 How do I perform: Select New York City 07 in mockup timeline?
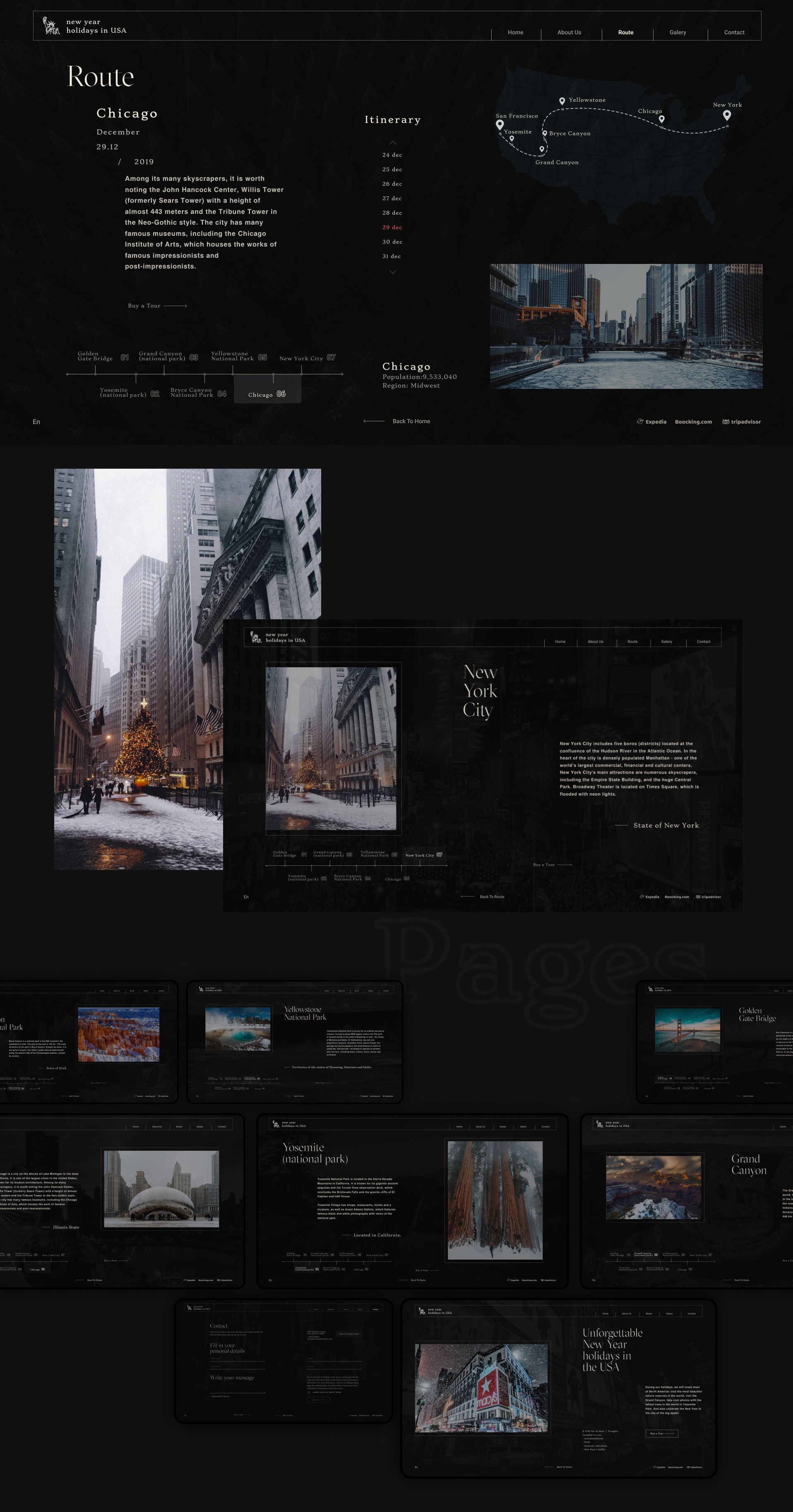pyautogui.click(x=423, y=855)
